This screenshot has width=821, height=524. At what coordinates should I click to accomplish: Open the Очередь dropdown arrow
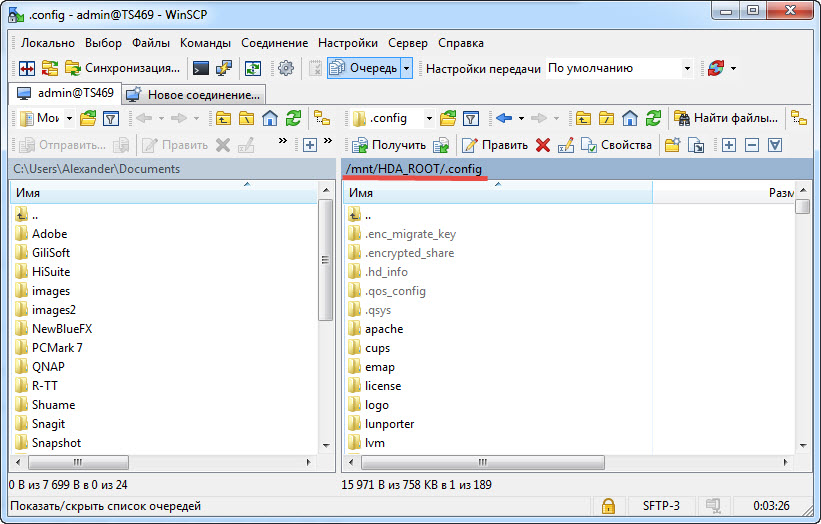(x=407, y=68)
